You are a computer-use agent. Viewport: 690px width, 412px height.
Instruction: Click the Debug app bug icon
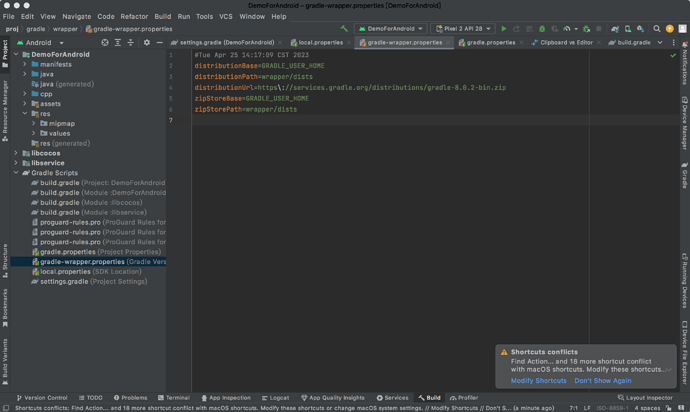542,29
